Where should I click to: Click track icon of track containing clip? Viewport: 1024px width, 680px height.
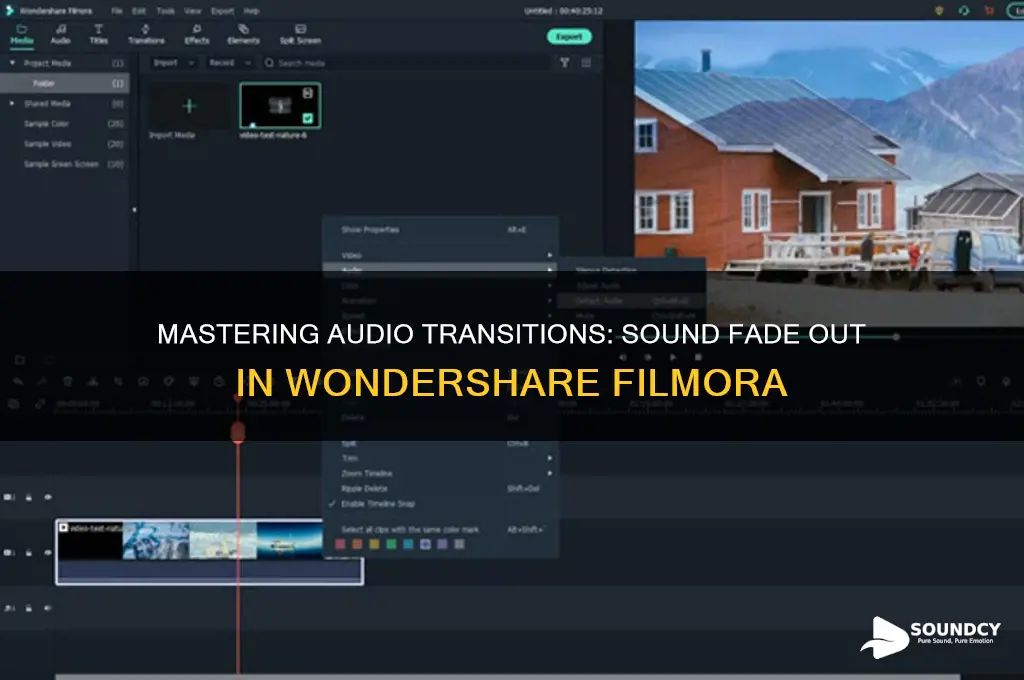[x=9, y=553]
